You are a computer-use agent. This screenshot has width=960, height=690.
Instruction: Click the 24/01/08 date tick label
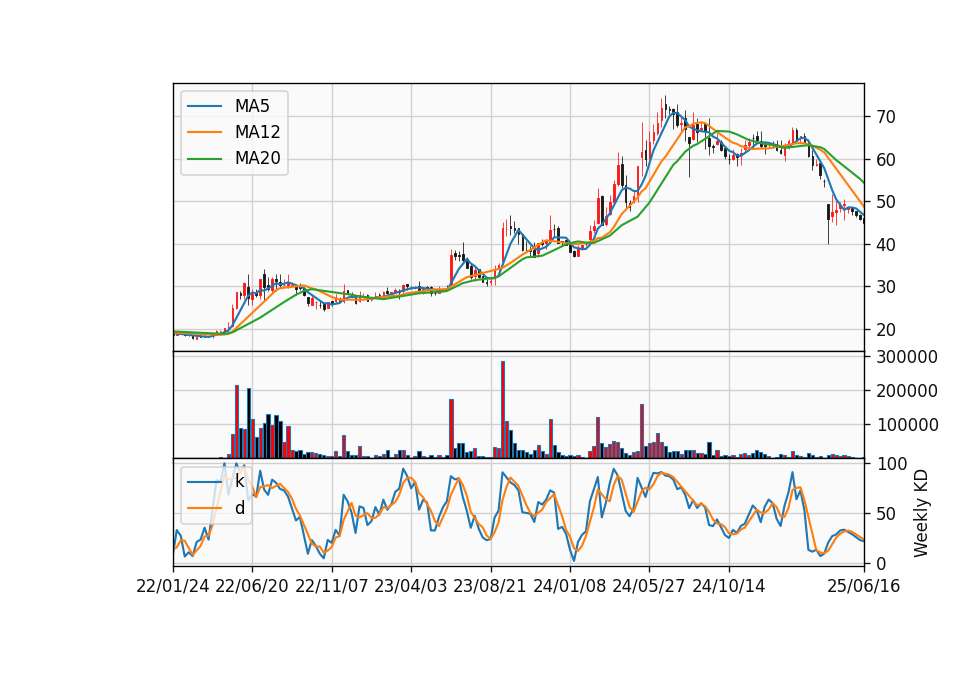(x=569, y=586)
